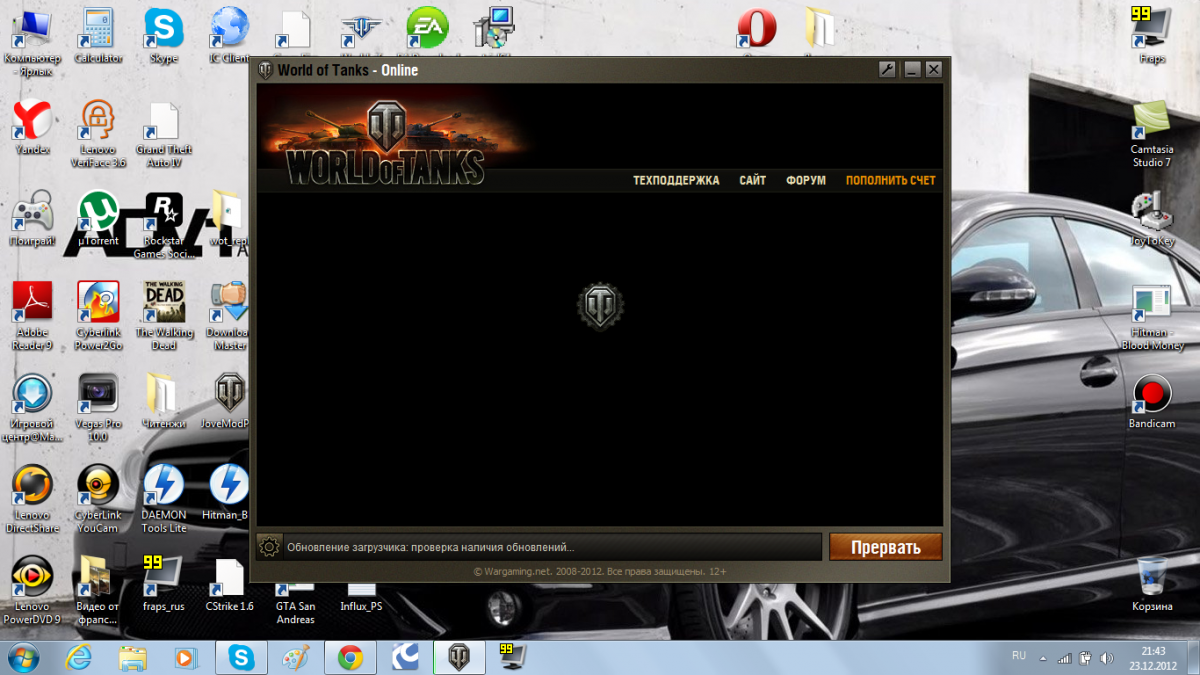
Task: Click the ТЕХПОДДЕРЖКА link
Action: 676,181
